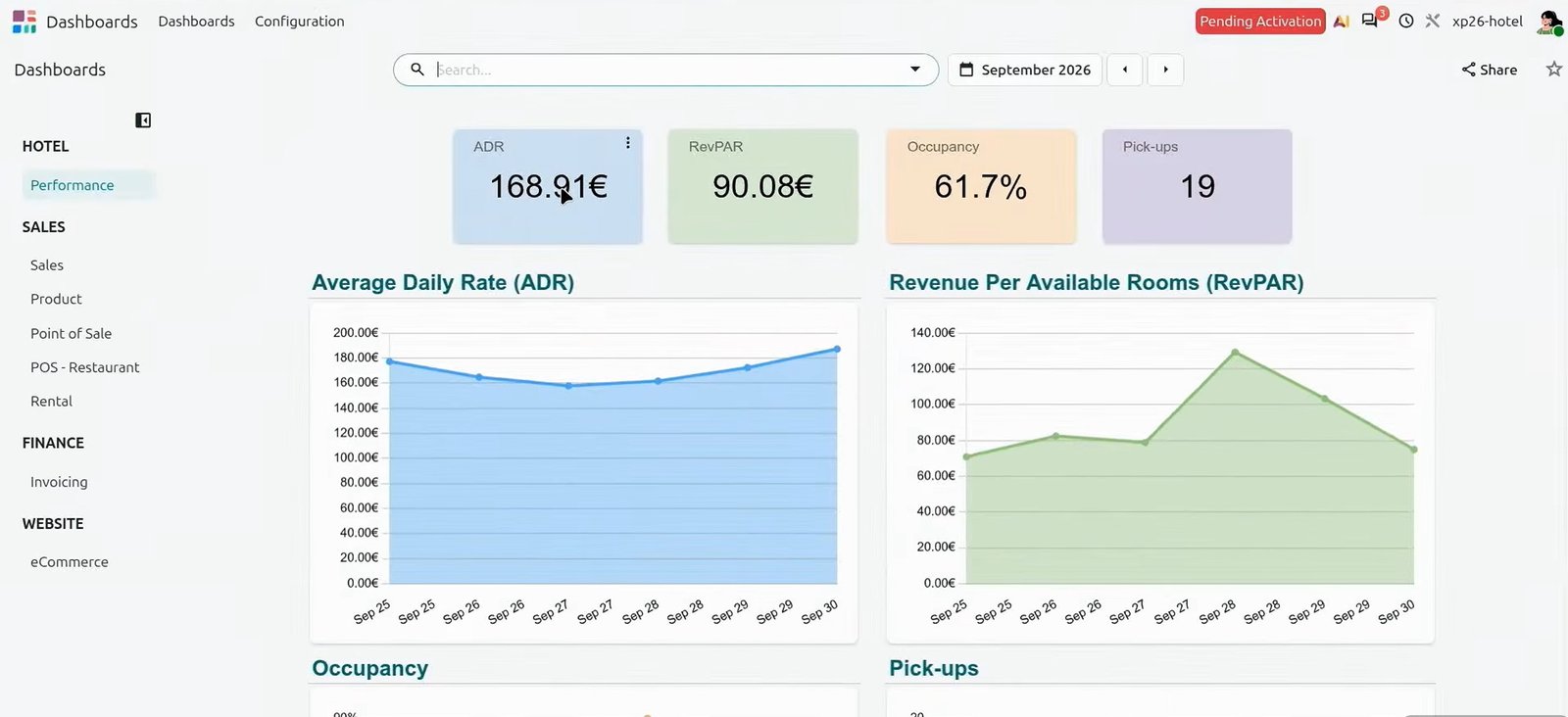Open the Dashboards menu in top bar
Image resolution: width=1568 pixels, height=717 pixels.
coord(196,22)
